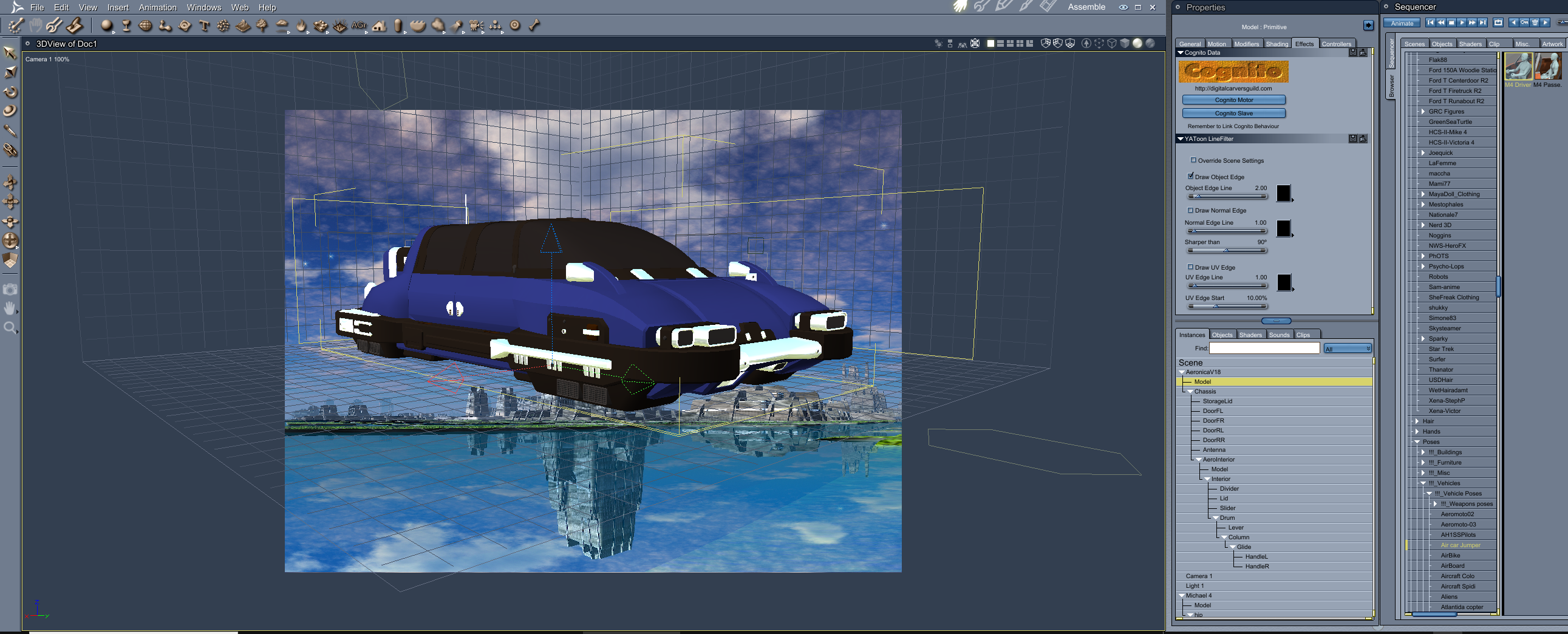Open the Windows menu
The width and height of the screenshot is (1568, 634).
pos(204,7)
